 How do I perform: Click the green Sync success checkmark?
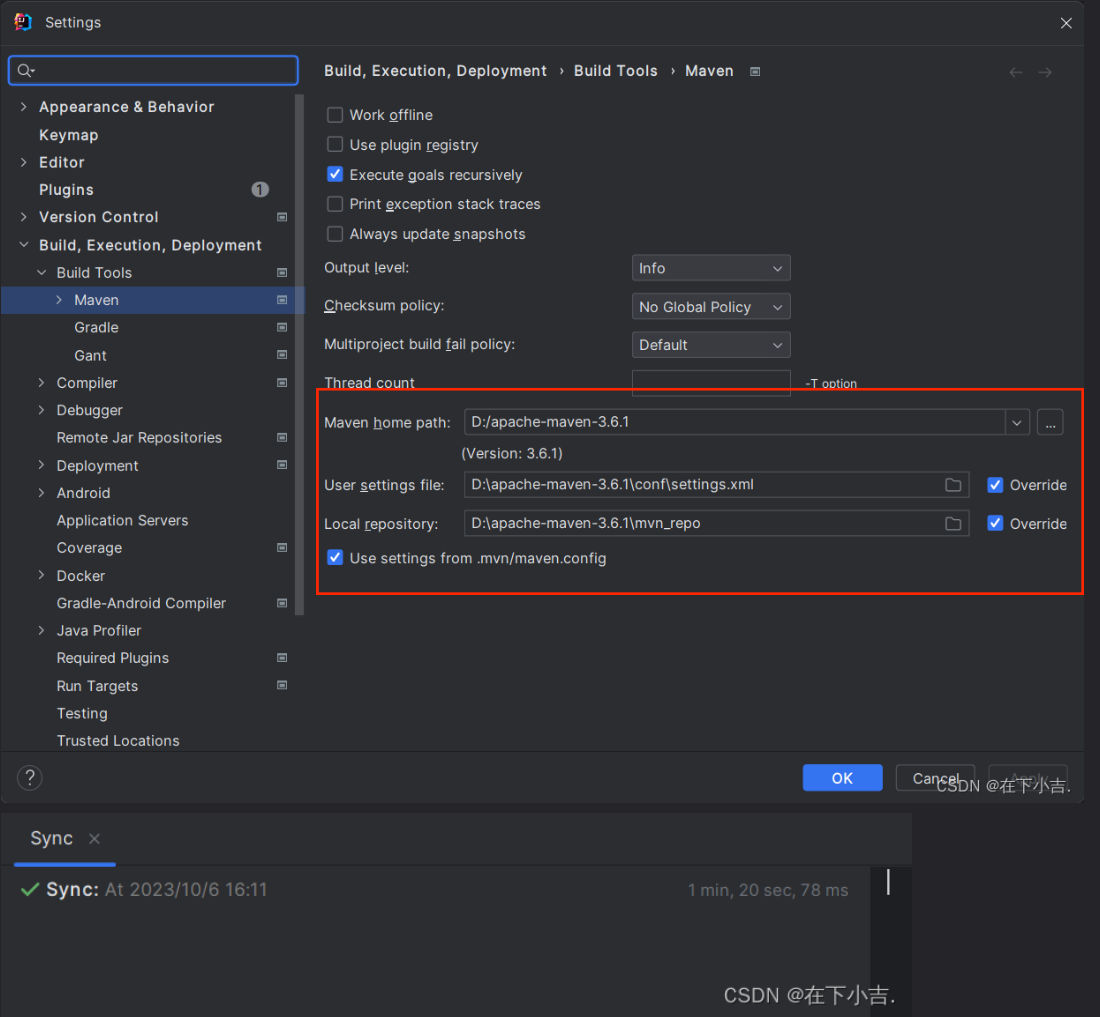click(29, 889)
